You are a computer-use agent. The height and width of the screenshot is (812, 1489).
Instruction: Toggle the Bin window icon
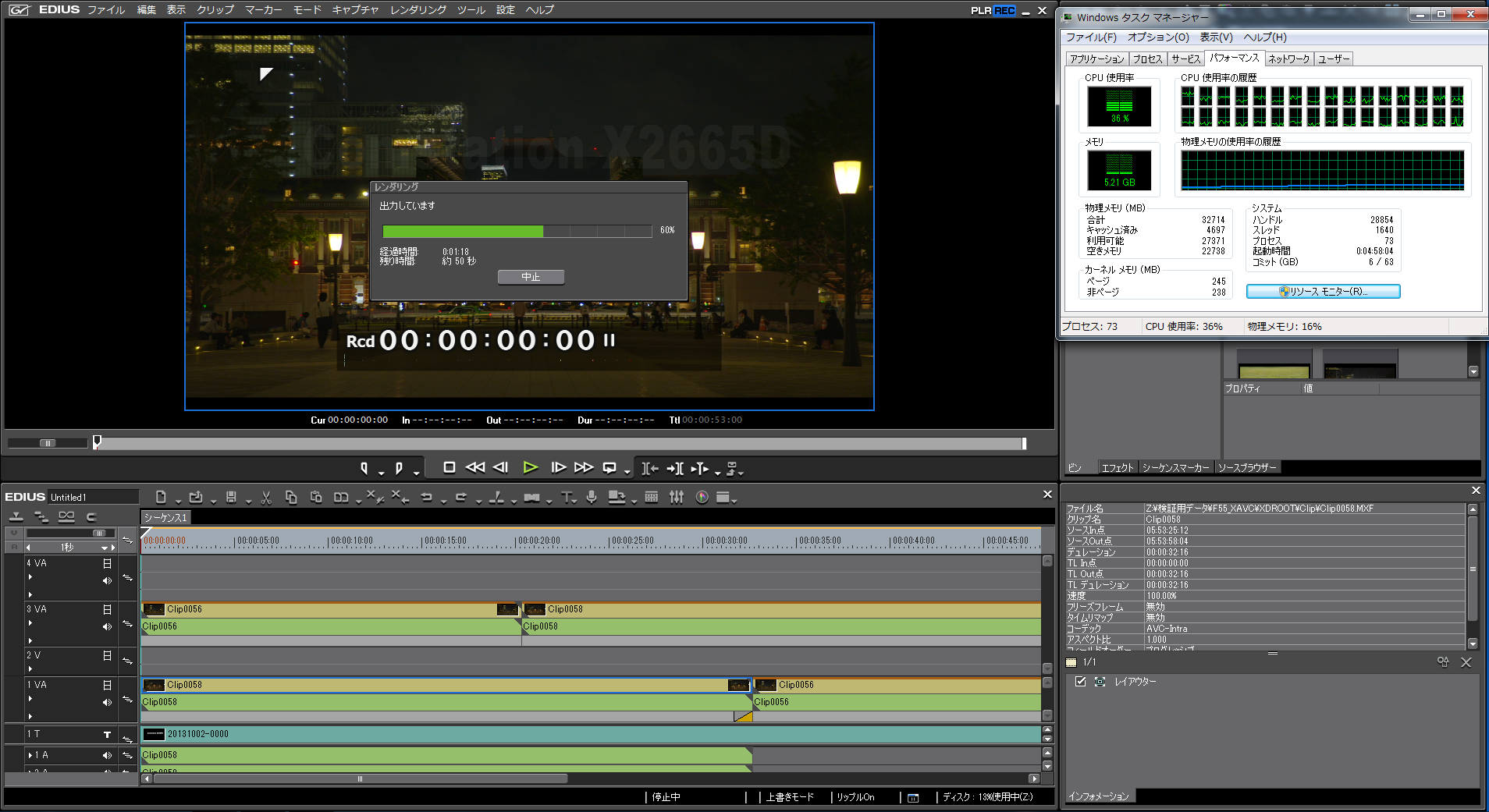(652, 497)
